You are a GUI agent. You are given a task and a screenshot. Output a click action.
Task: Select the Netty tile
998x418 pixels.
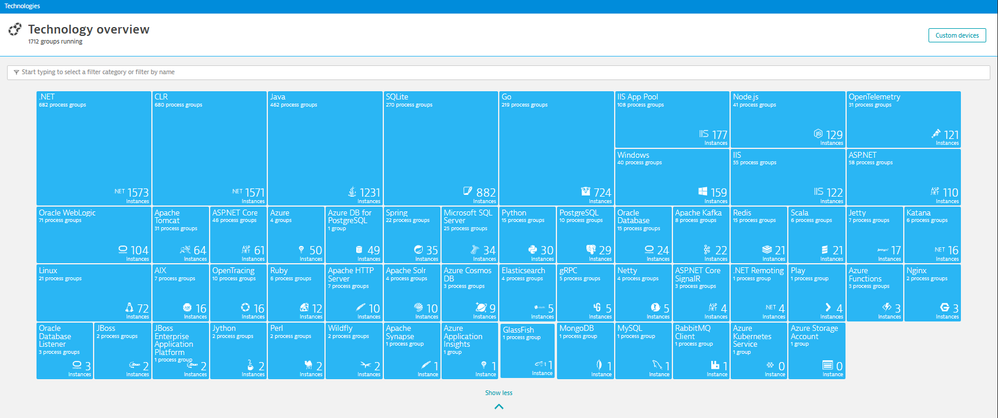click(643, 293)
